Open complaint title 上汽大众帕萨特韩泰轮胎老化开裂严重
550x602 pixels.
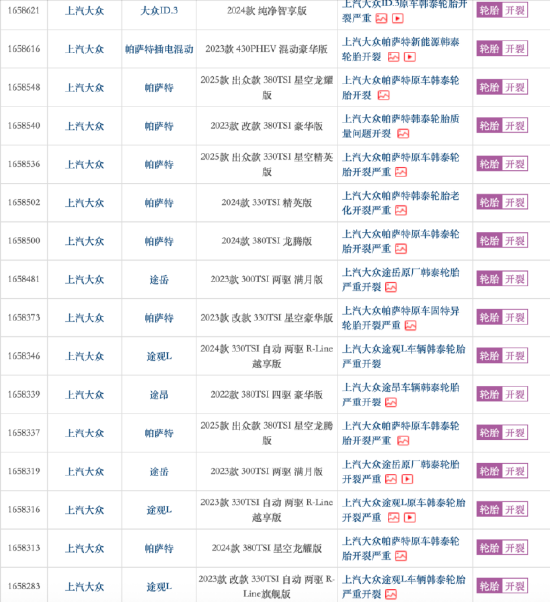[x=401, y=203]
